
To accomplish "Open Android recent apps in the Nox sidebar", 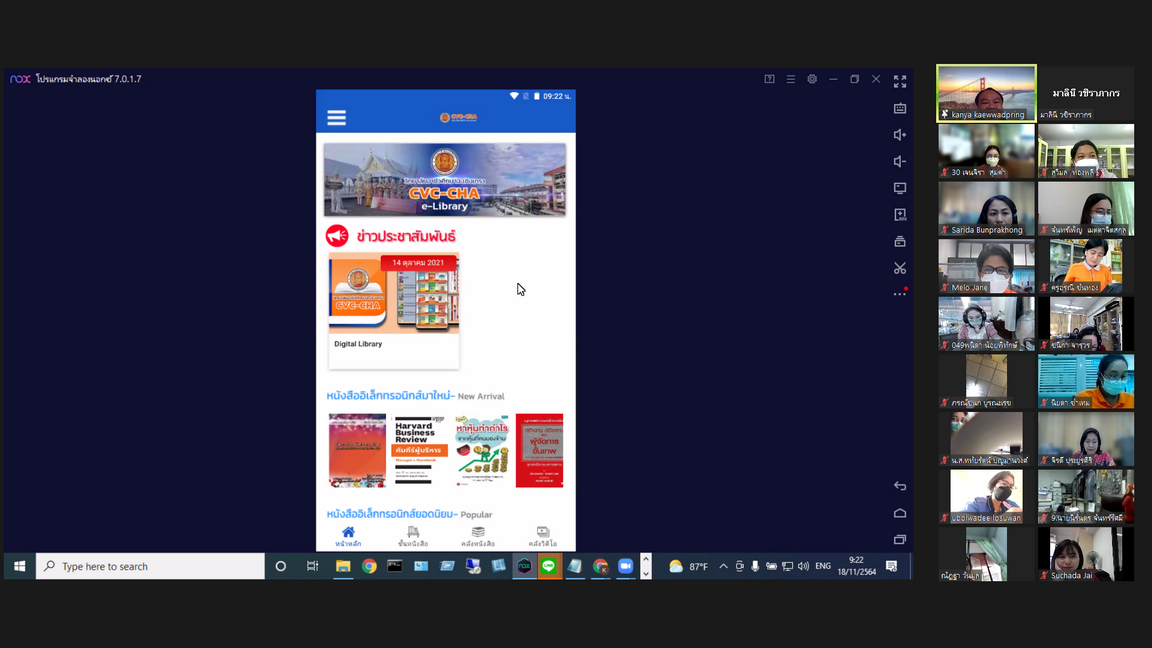I will 900,539.
